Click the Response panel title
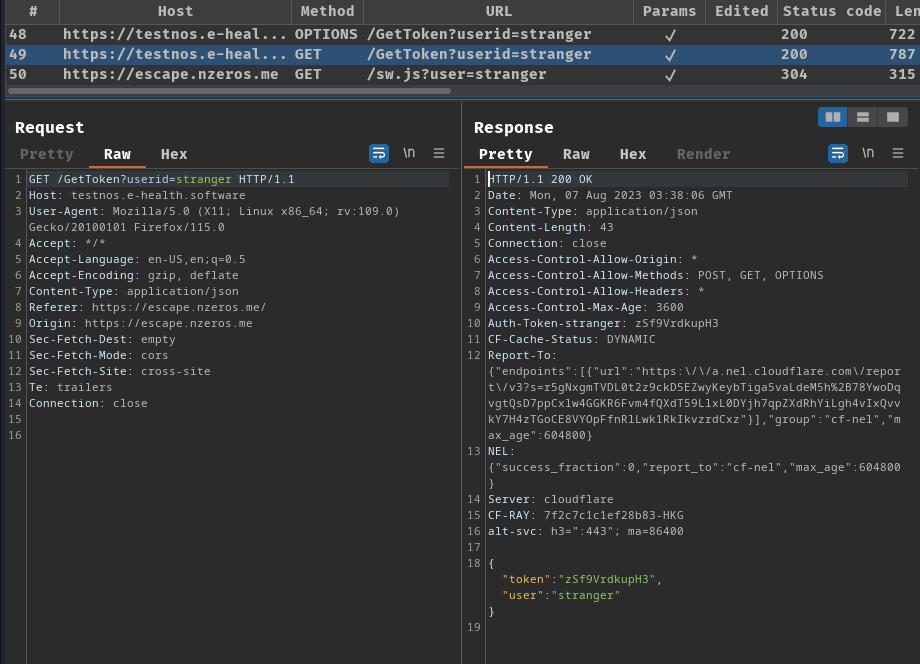The height and width of the screenshot is (664, 920). pos(513,127)
